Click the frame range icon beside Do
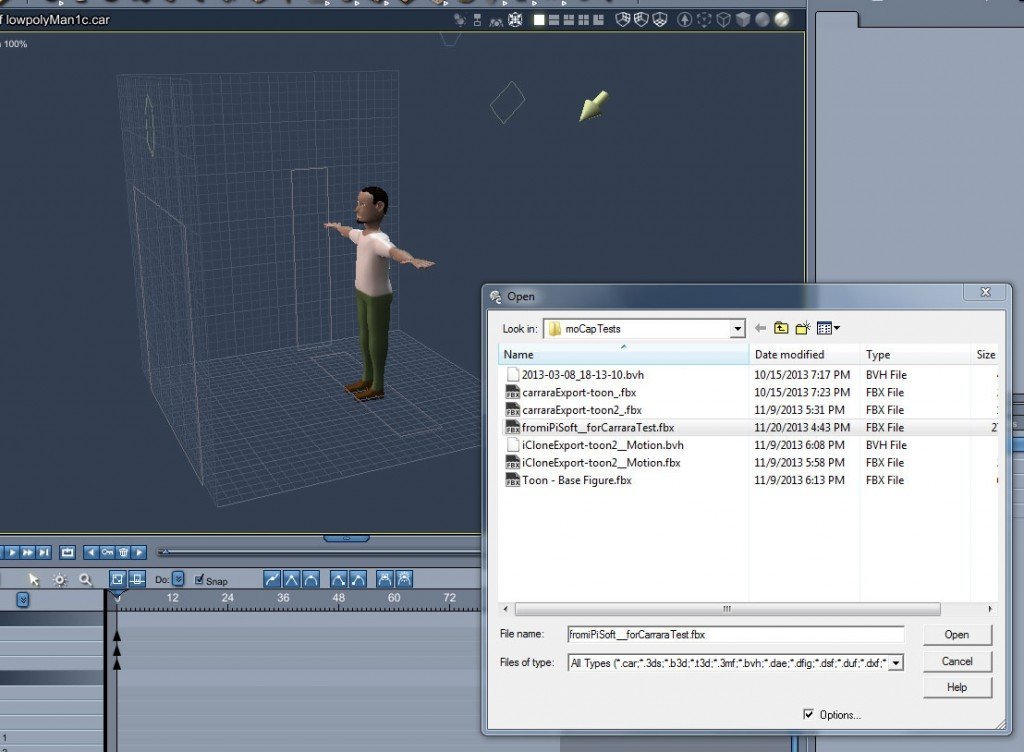 (x=136, y=579)
